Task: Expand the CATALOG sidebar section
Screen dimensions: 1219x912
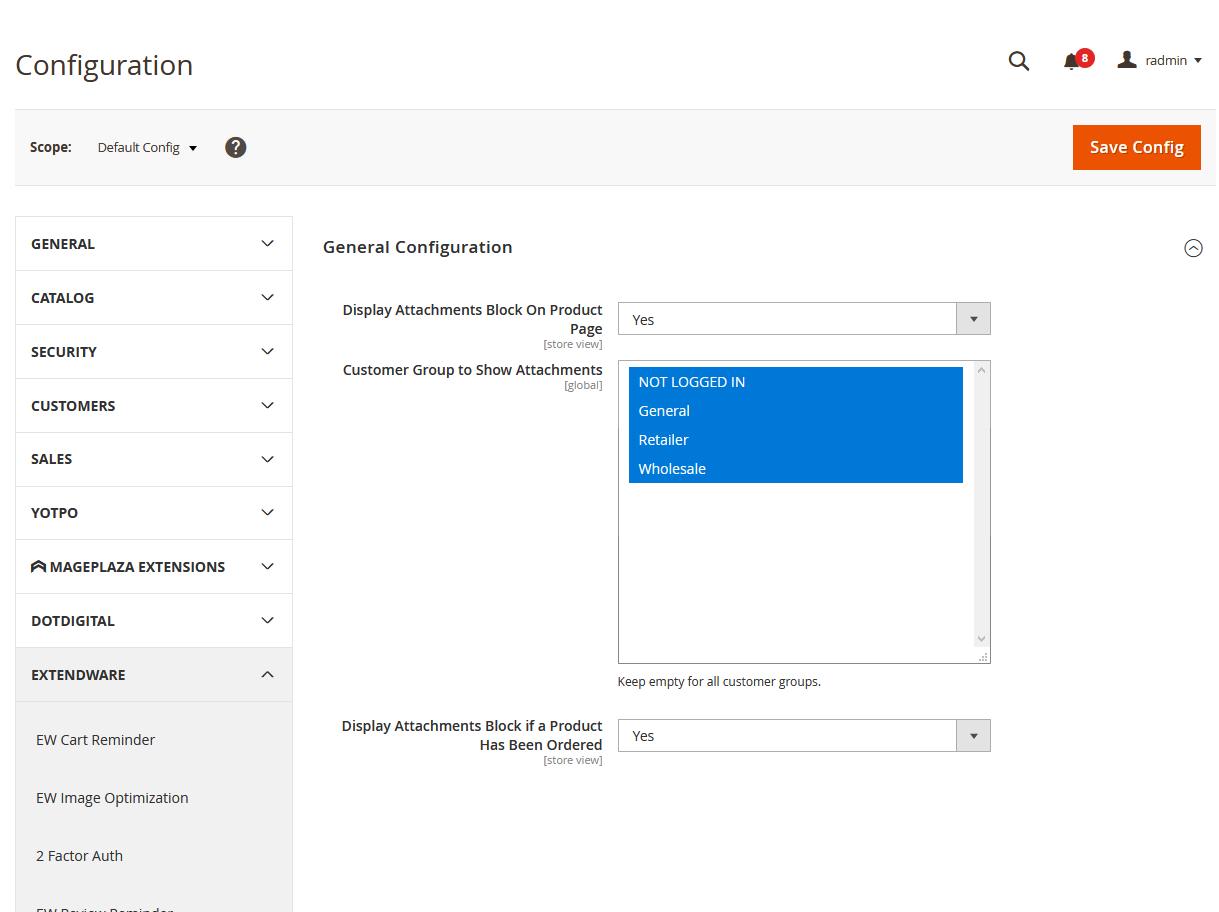Action: click(154, 298)
